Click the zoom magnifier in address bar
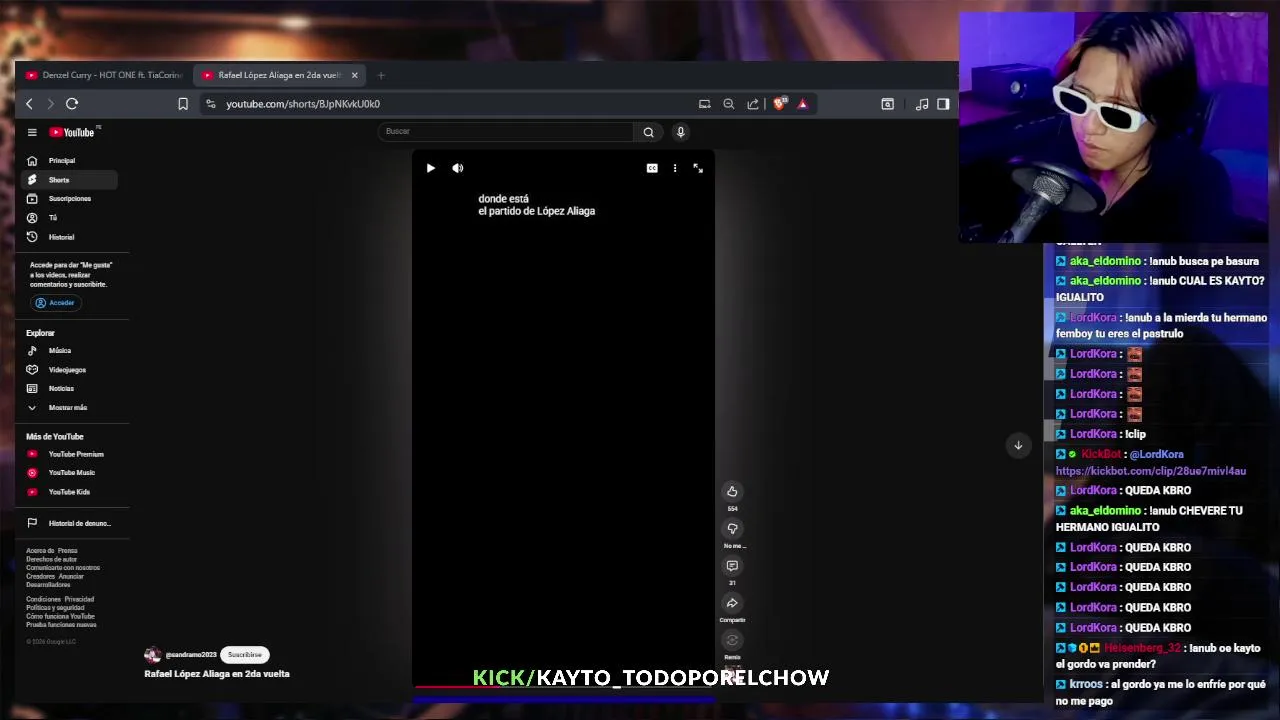Image resolution: width=1280 pixels, height=720 pixels. click(x=729, y=104)
